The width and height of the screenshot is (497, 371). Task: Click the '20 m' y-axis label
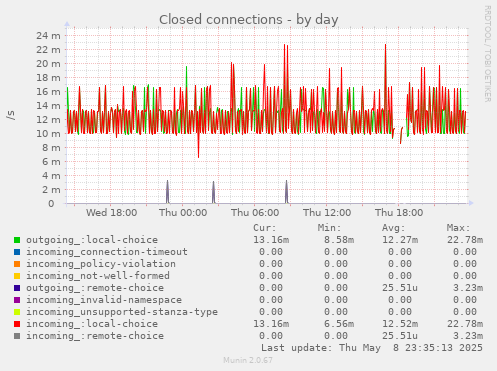(49, 64)
